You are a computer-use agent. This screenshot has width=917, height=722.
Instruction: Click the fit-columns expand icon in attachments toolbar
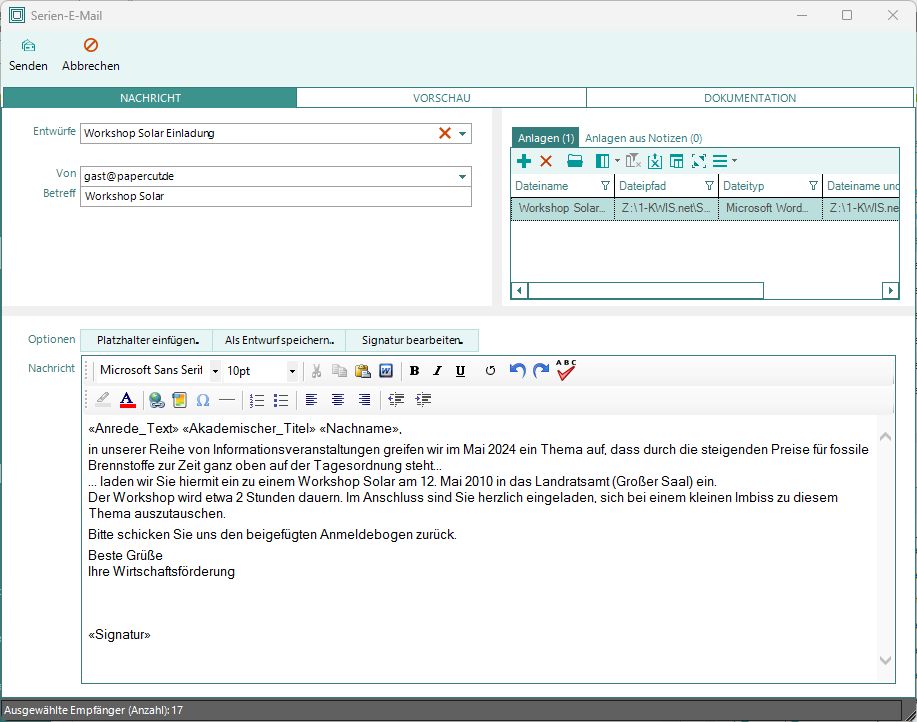click(699, 161)
